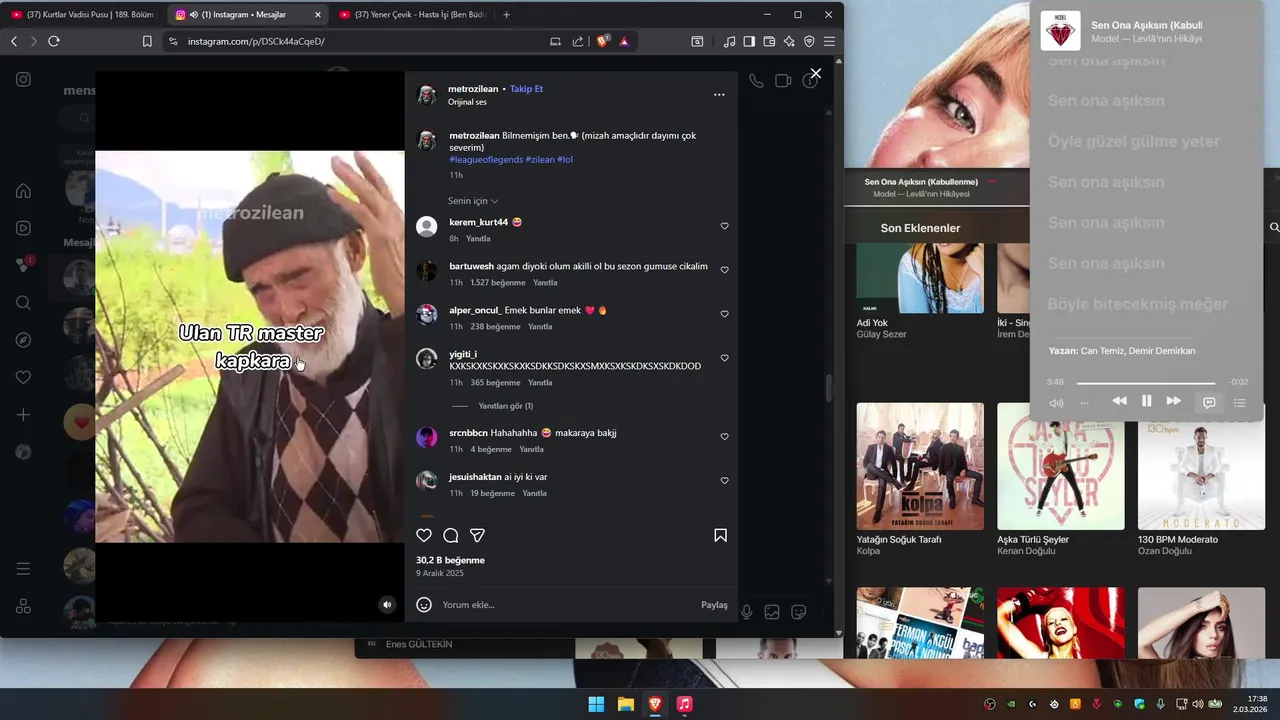Open Brave Shields lion icon
The width and height of the screenshot is (1280, 720).
[603, 41]
